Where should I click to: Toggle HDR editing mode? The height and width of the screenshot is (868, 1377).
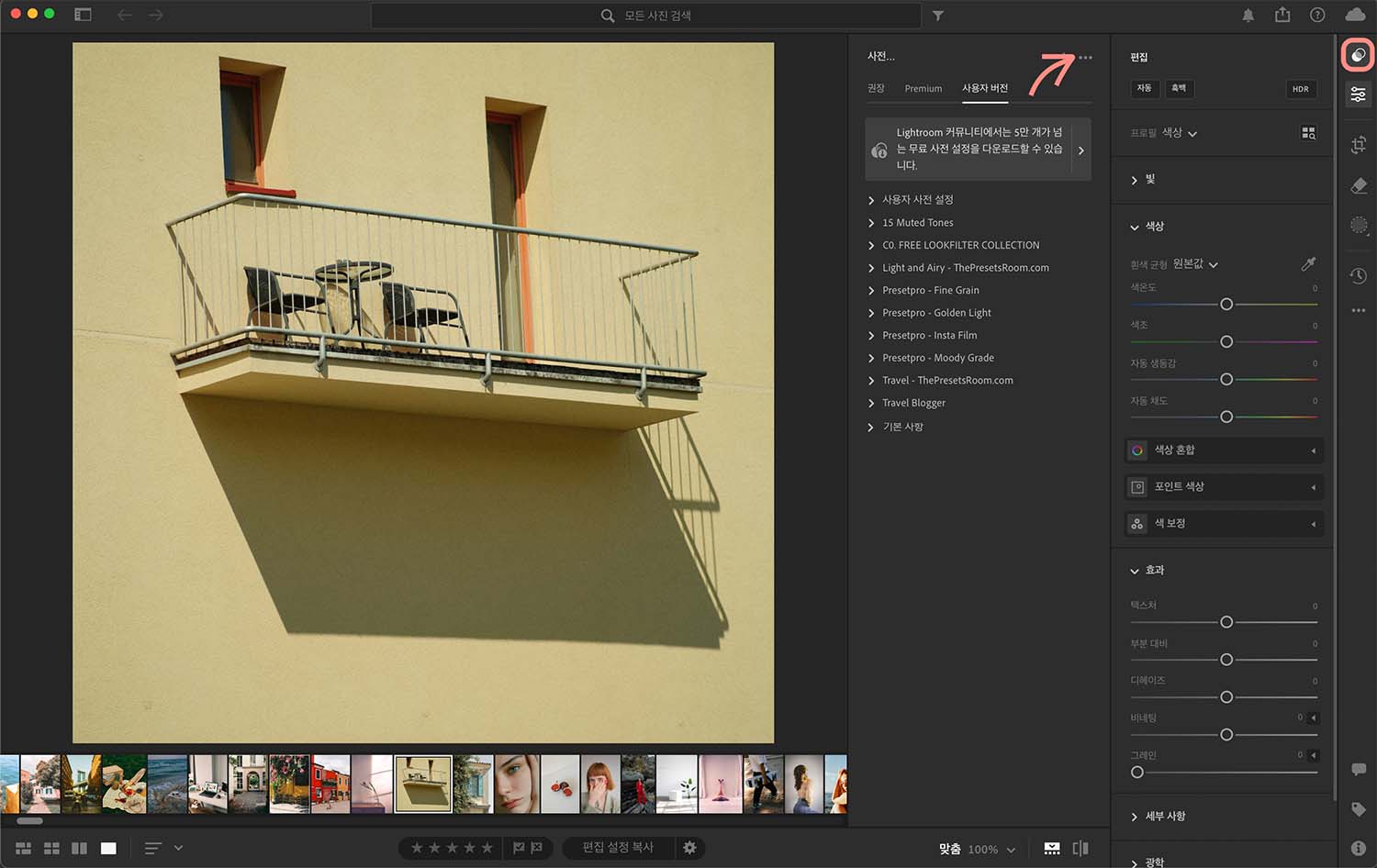(x=1300, y=89)
